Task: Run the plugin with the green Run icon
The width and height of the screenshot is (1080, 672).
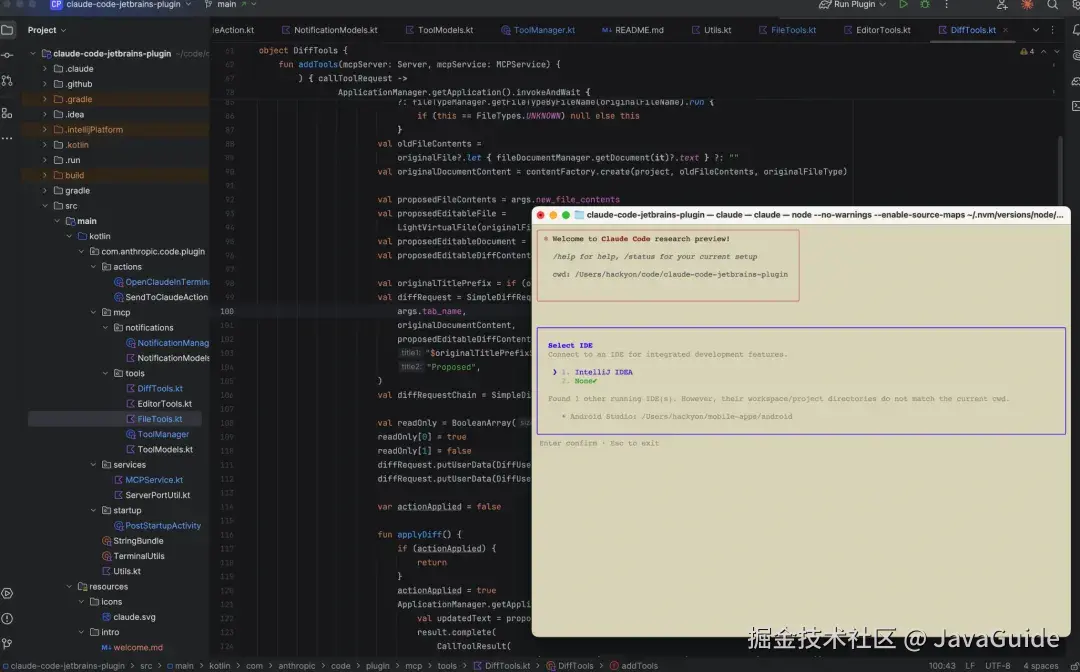Action: (x=903, y=5)
